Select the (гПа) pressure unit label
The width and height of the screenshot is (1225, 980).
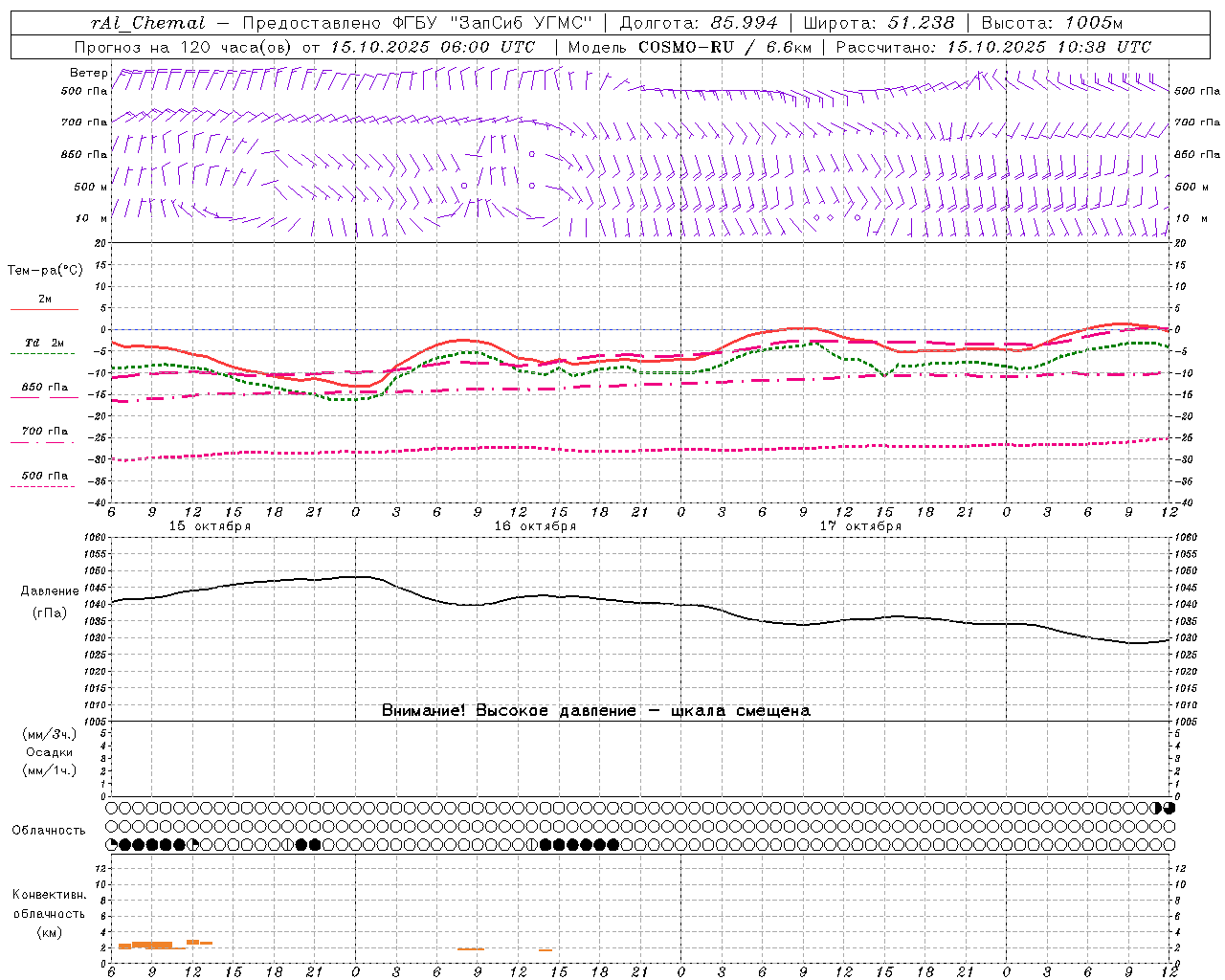[50, 613]
